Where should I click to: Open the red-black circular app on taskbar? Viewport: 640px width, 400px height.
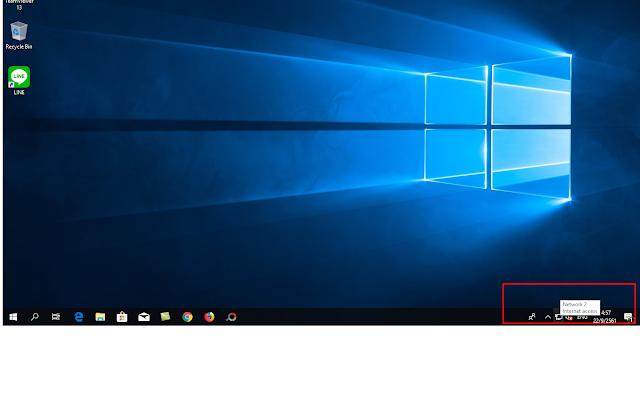click(231, 317)
